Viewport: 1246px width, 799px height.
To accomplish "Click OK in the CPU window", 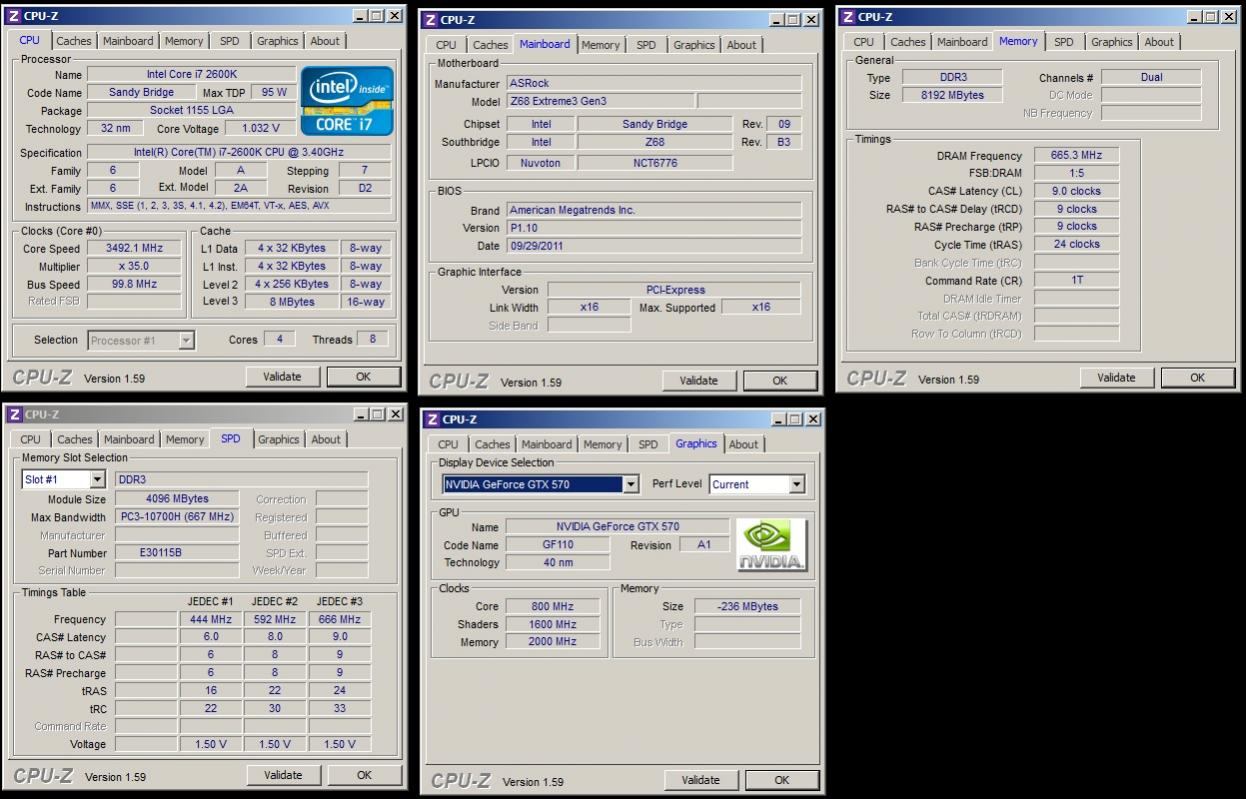I will 364,377.
